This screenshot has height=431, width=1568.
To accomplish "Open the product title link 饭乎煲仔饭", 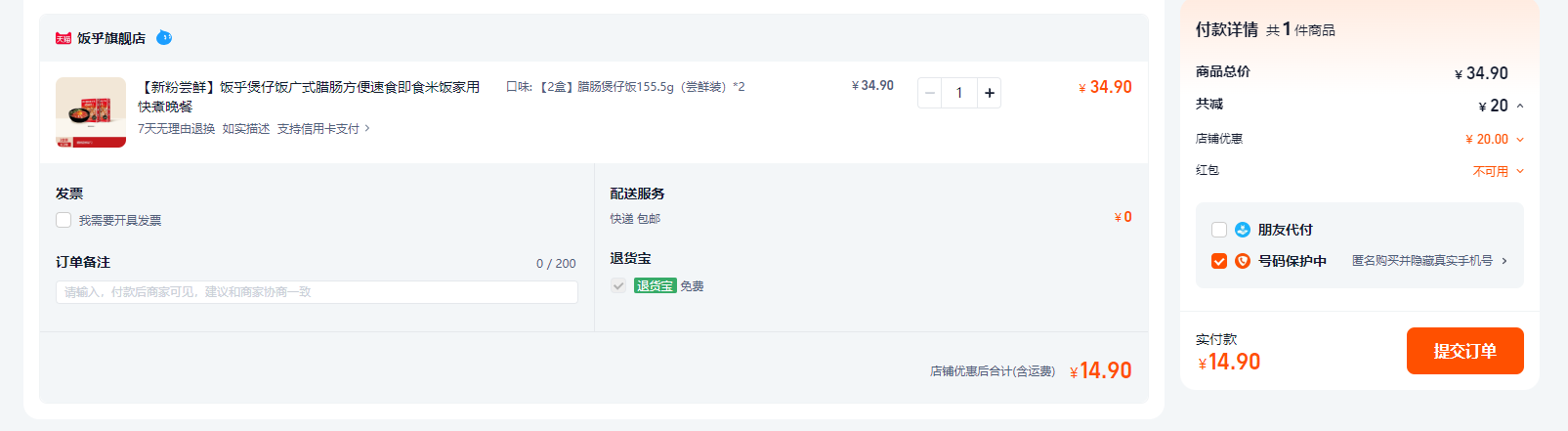I will tap(309, 97).
